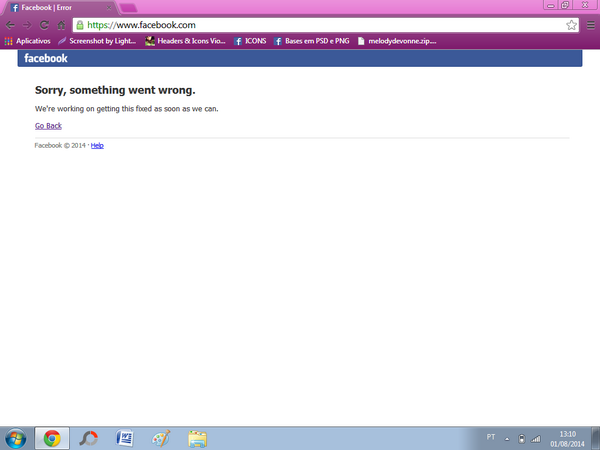Switch to Chrome in the taskbar

[x=52, y=439]
